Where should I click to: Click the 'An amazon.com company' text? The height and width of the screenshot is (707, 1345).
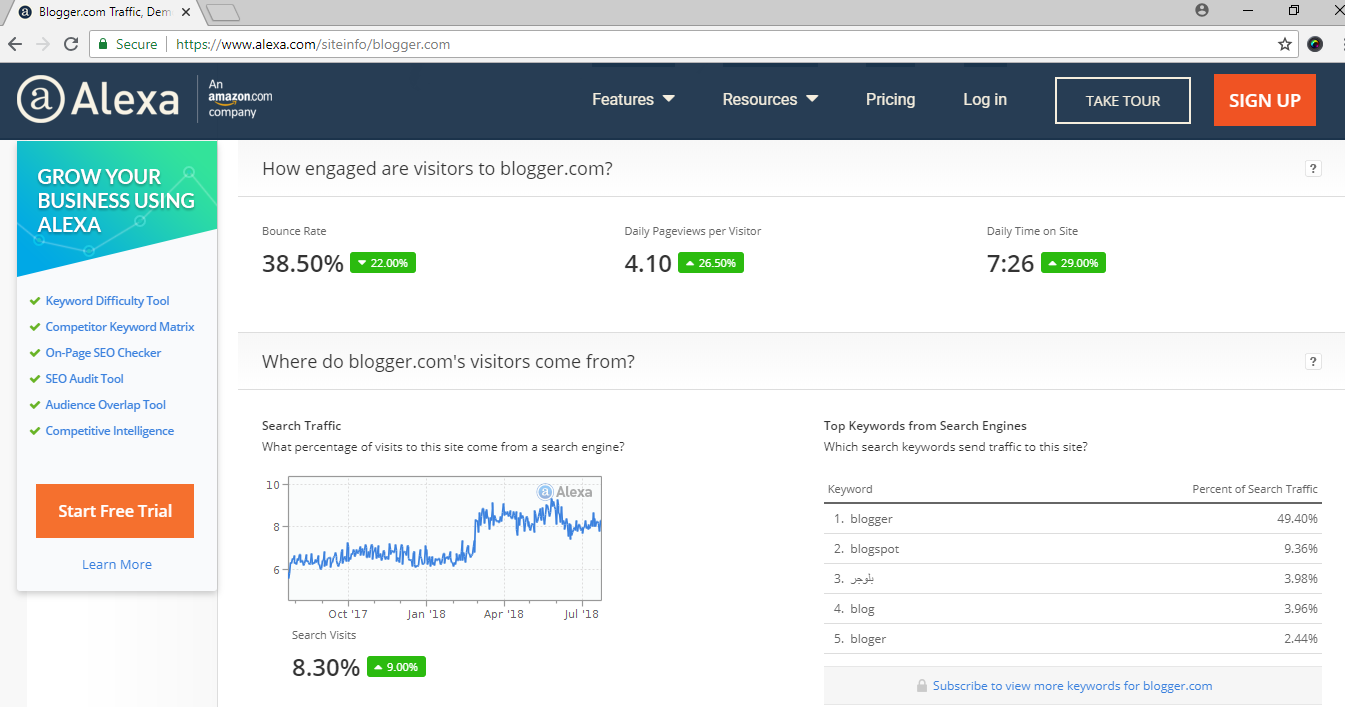coord(240,99)
